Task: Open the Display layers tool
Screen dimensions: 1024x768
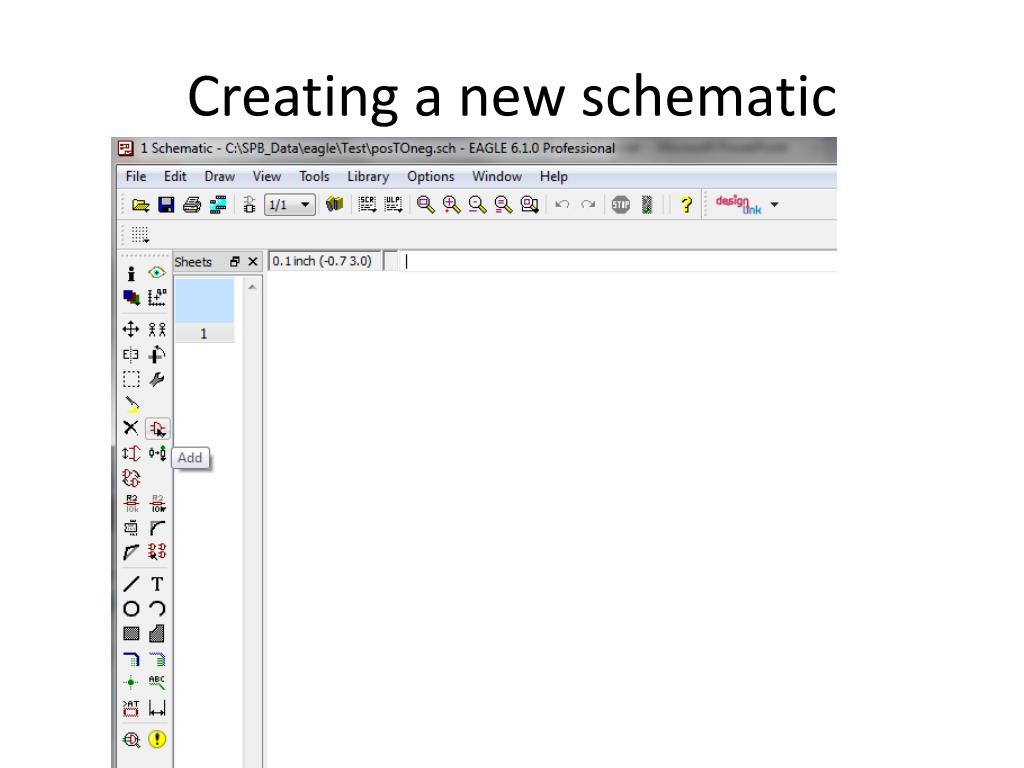Action: click(x=131, y=298)
